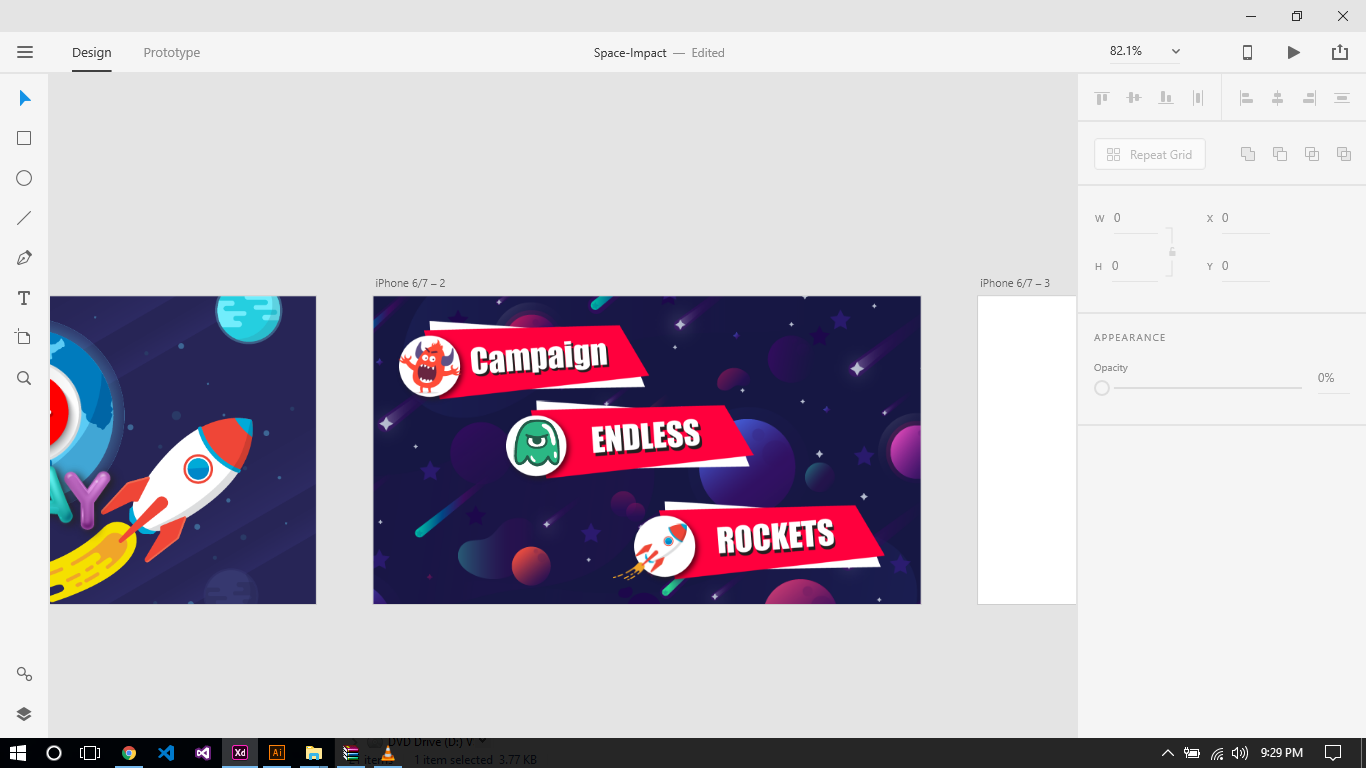Play the desktop preview
This screenshot has height=768, width=1366.
click(x=1293, y=52)
